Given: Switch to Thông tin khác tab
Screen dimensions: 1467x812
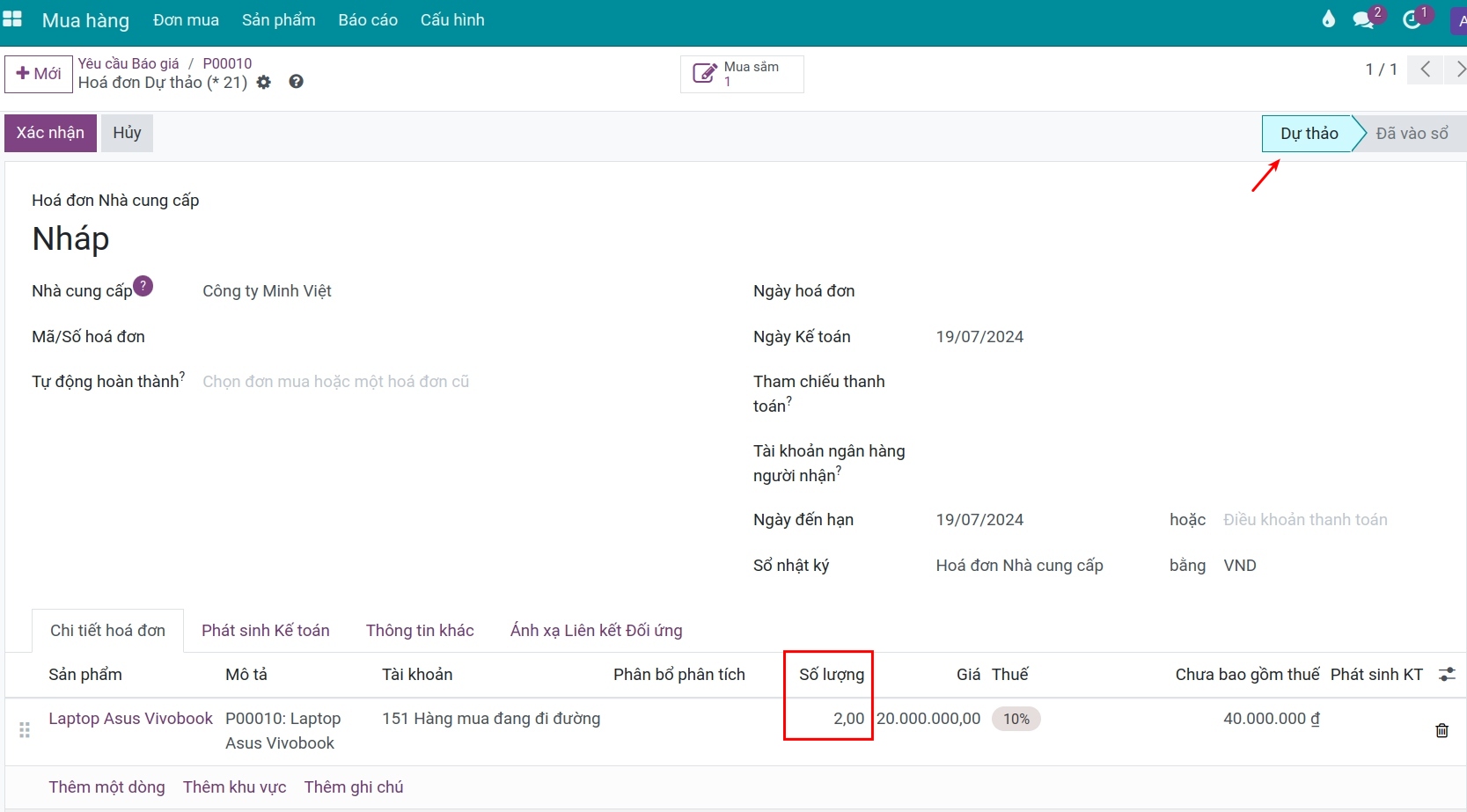Looking at the screenshot, I should [x=420, y=631].
